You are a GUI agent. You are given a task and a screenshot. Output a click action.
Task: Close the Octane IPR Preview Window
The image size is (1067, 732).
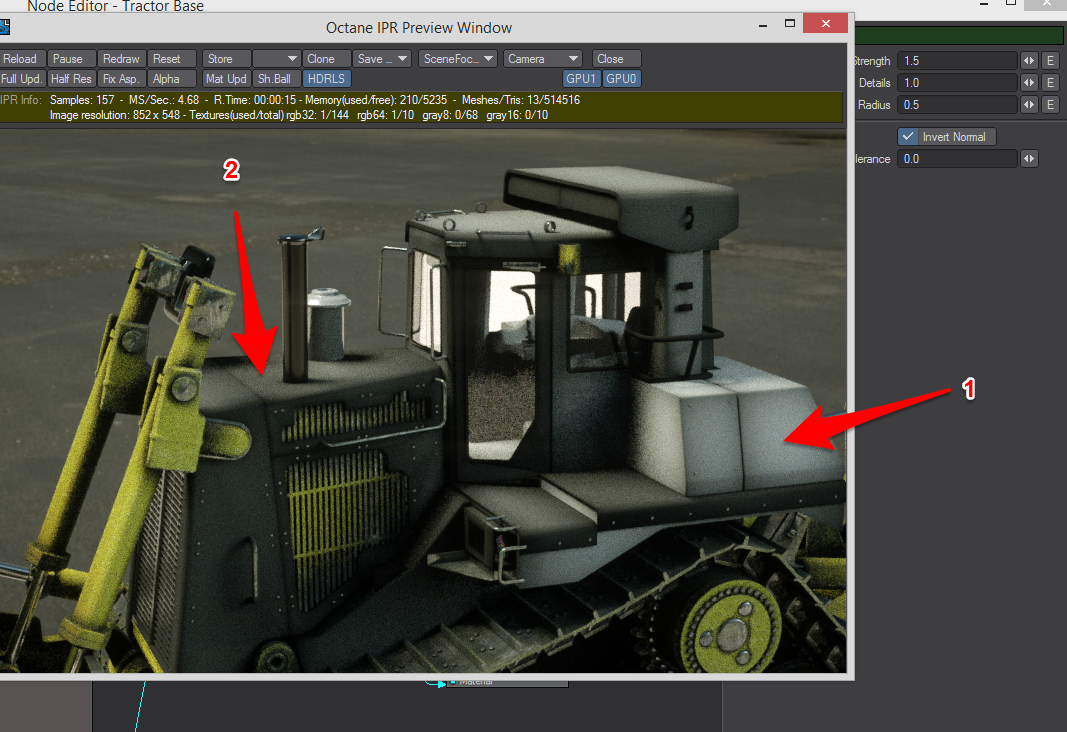pos(825,24)
